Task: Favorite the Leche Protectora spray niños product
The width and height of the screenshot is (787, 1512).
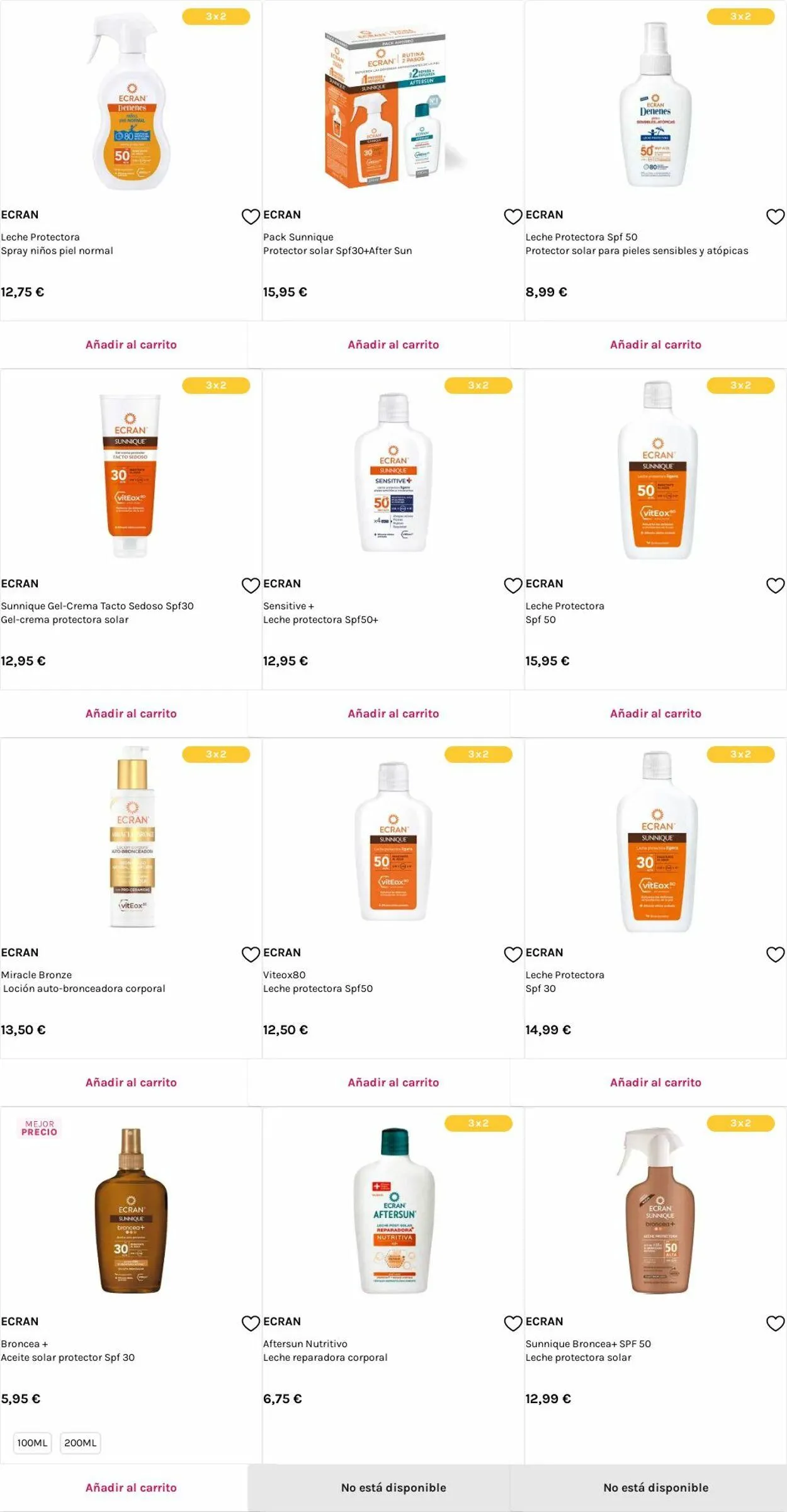Action: pos(251,217)
